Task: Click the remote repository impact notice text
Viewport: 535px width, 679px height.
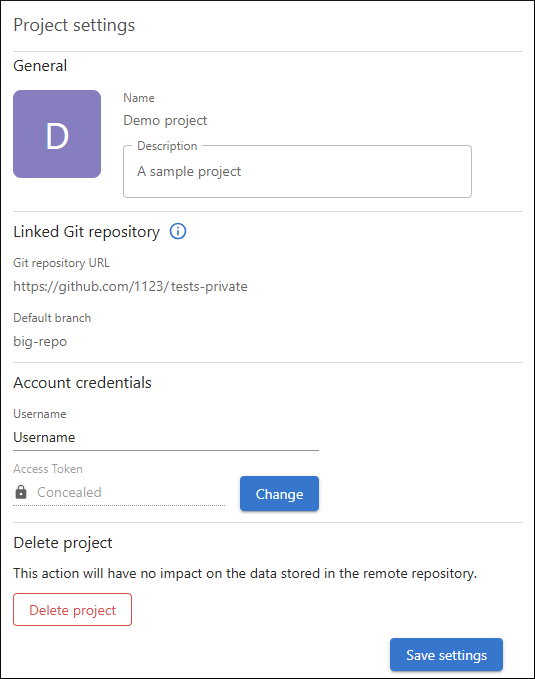Action: point(245,573)
